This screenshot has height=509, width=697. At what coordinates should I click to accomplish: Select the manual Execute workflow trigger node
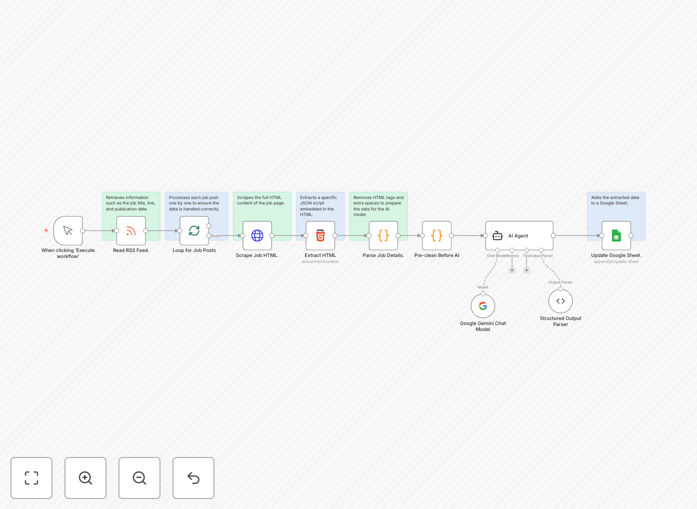click(68, 231)
